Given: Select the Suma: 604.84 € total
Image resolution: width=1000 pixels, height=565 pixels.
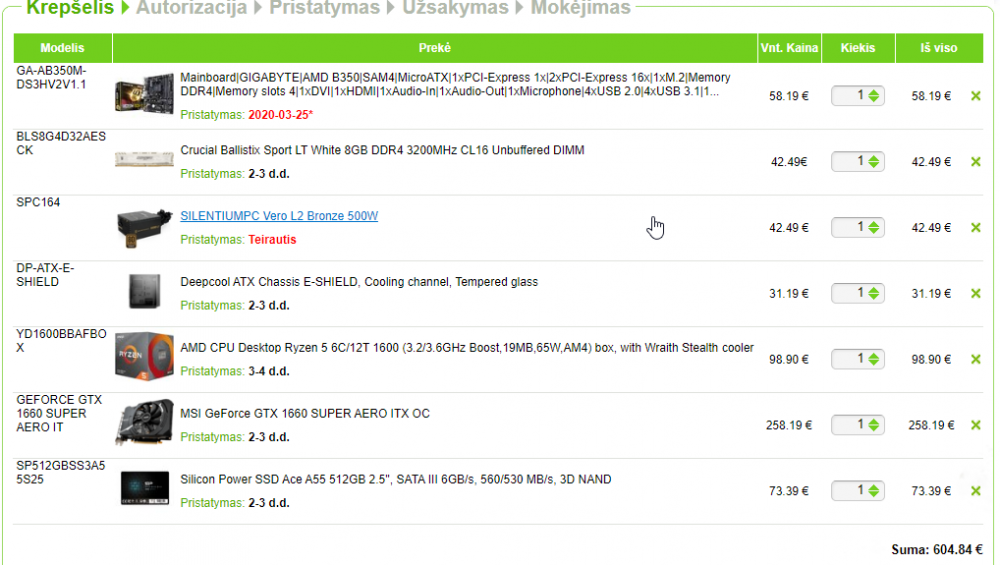Looking at the screenshot, I should tap(937, 550).
